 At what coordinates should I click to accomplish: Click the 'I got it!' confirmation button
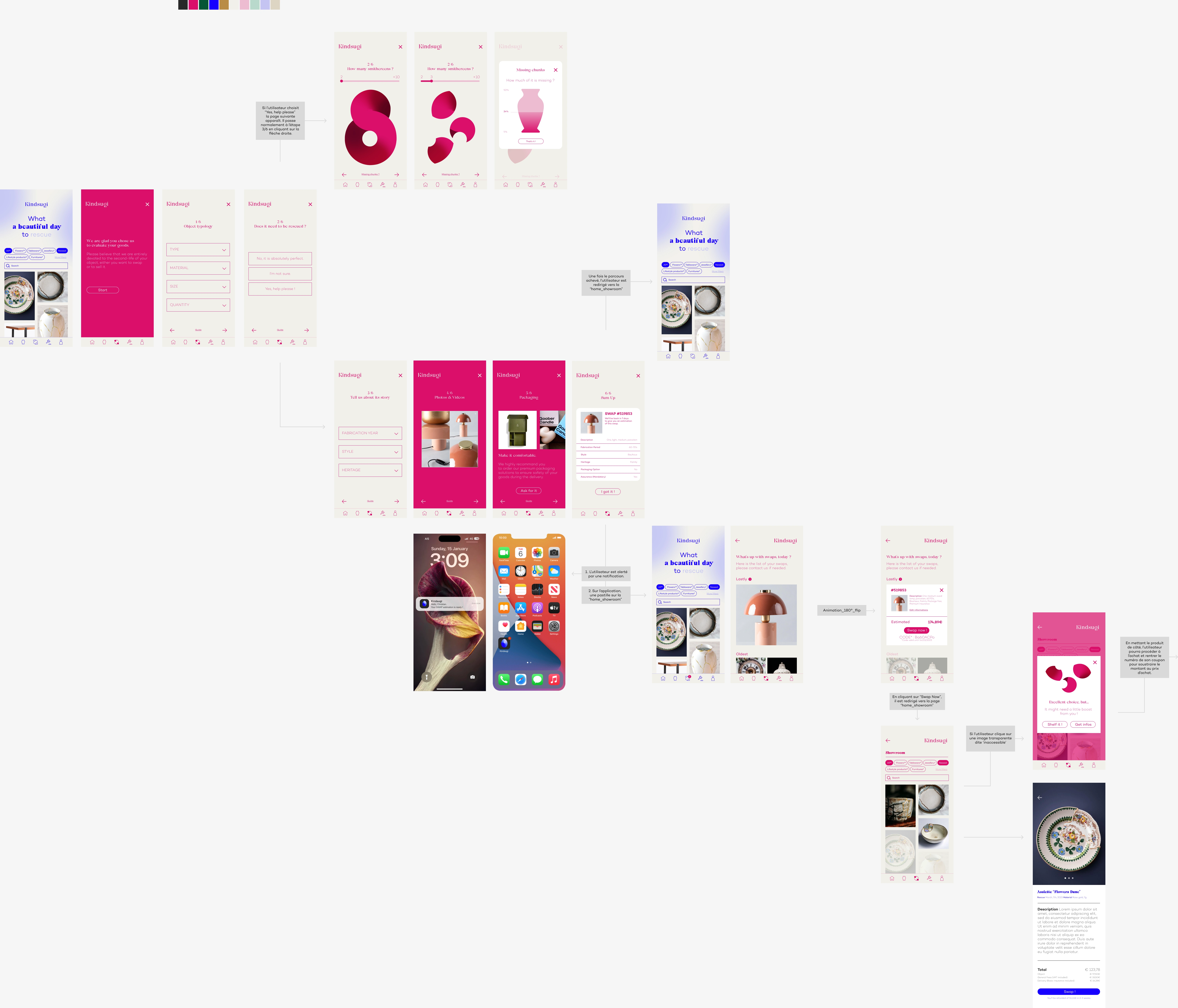(608, 491)
